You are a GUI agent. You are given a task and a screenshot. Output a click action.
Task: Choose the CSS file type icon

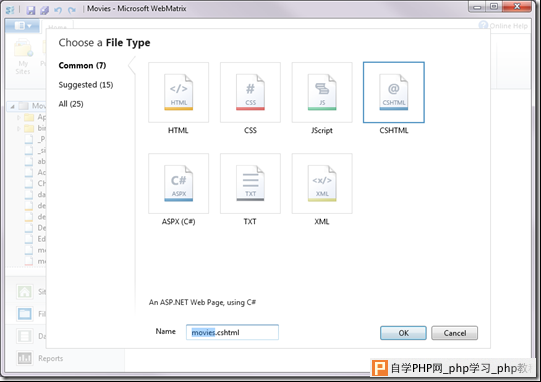(x=250, y=92)
